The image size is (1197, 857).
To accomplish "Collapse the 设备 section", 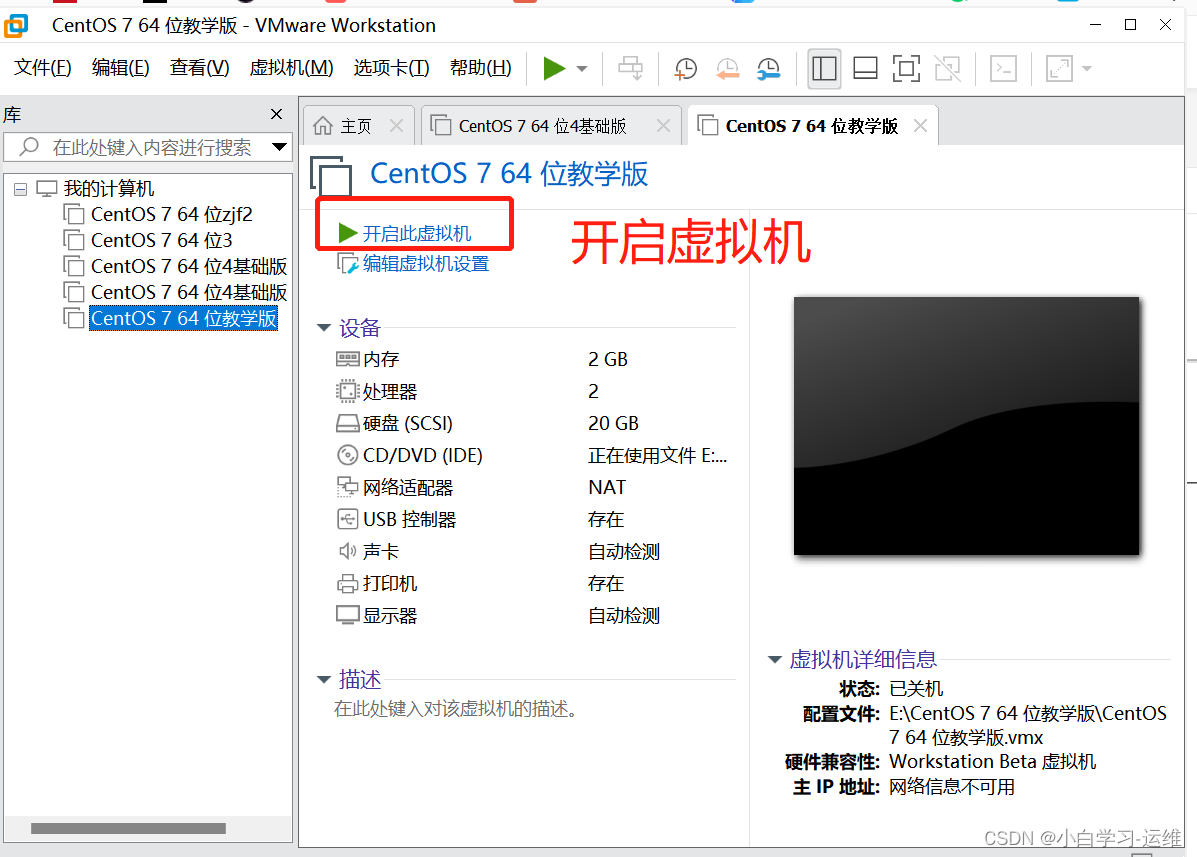I will [x=324, y=328].
